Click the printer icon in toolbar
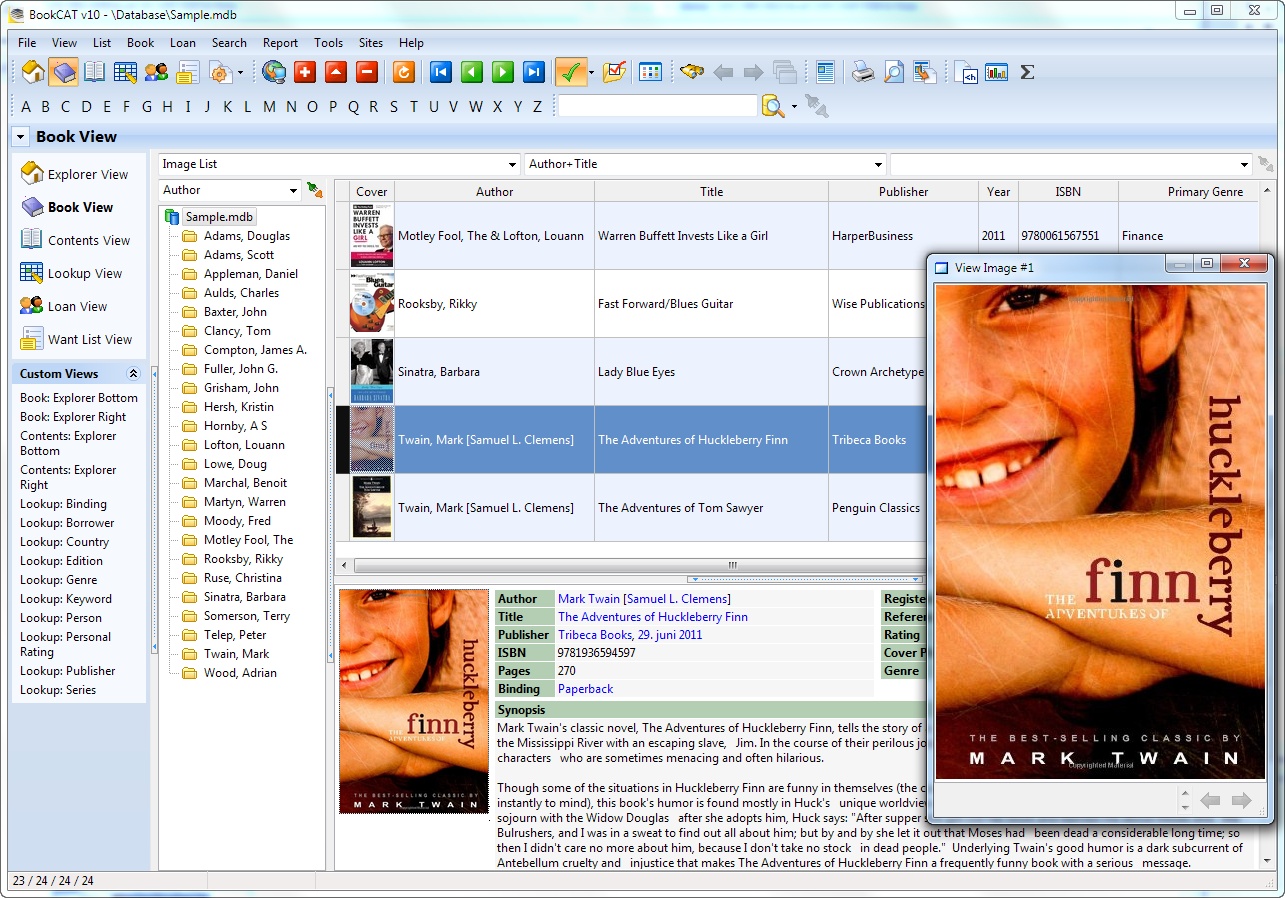 coord(862,72)
